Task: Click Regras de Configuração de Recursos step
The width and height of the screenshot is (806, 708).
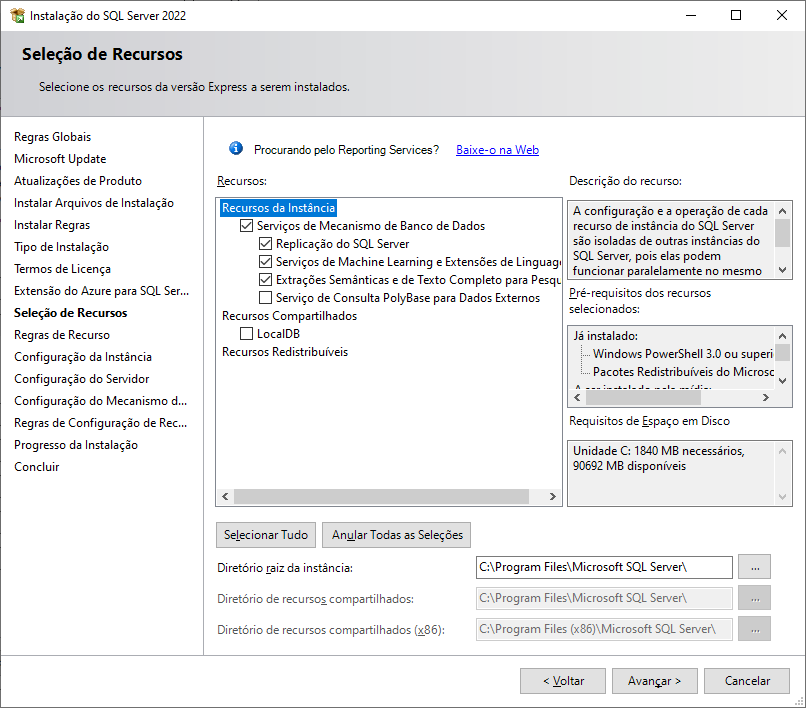Action: click(x=100, y=423)
